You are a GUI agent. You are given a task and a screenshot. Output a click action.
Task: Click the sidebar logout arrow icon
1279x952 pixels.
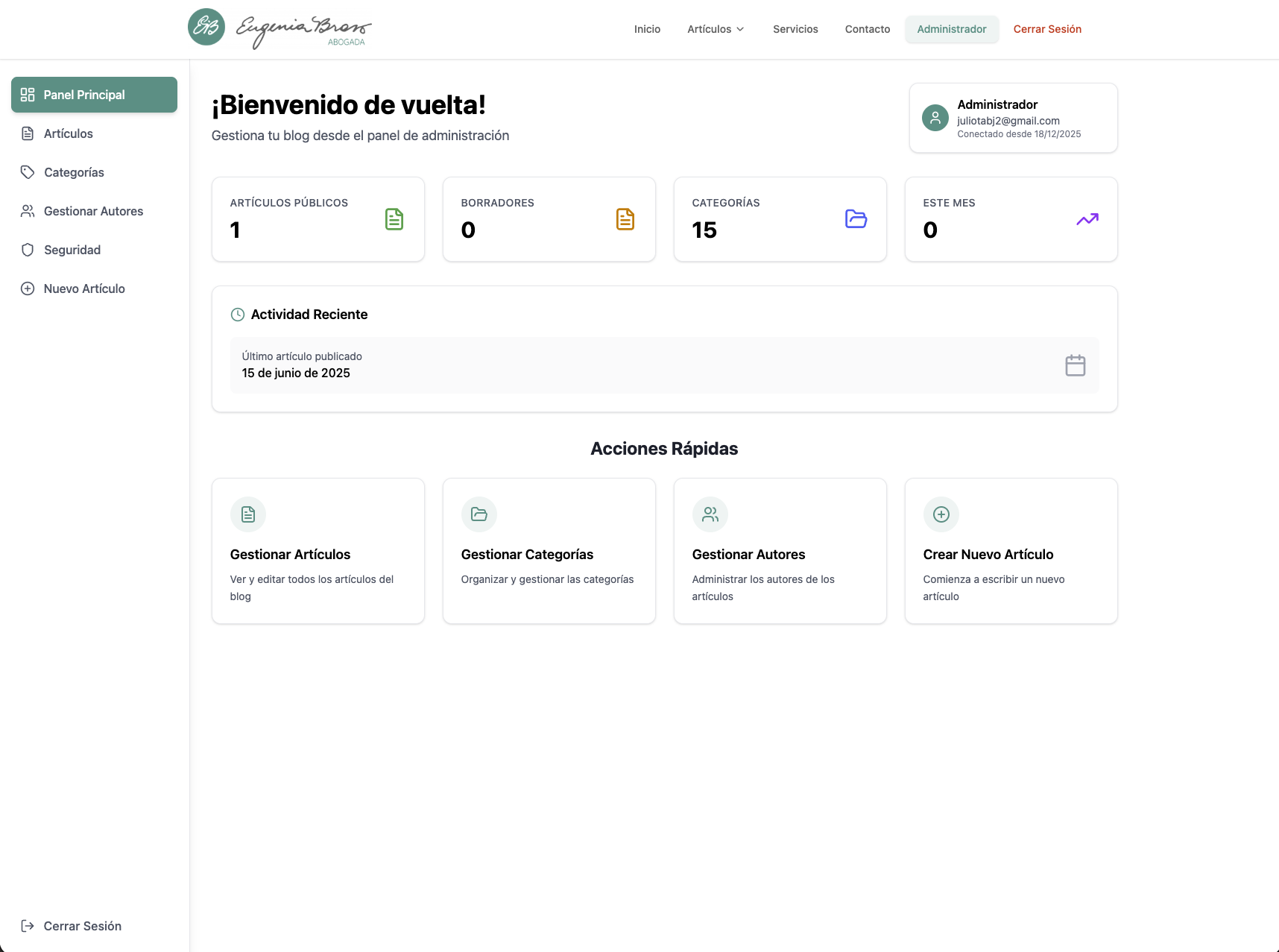click(28, 926)
